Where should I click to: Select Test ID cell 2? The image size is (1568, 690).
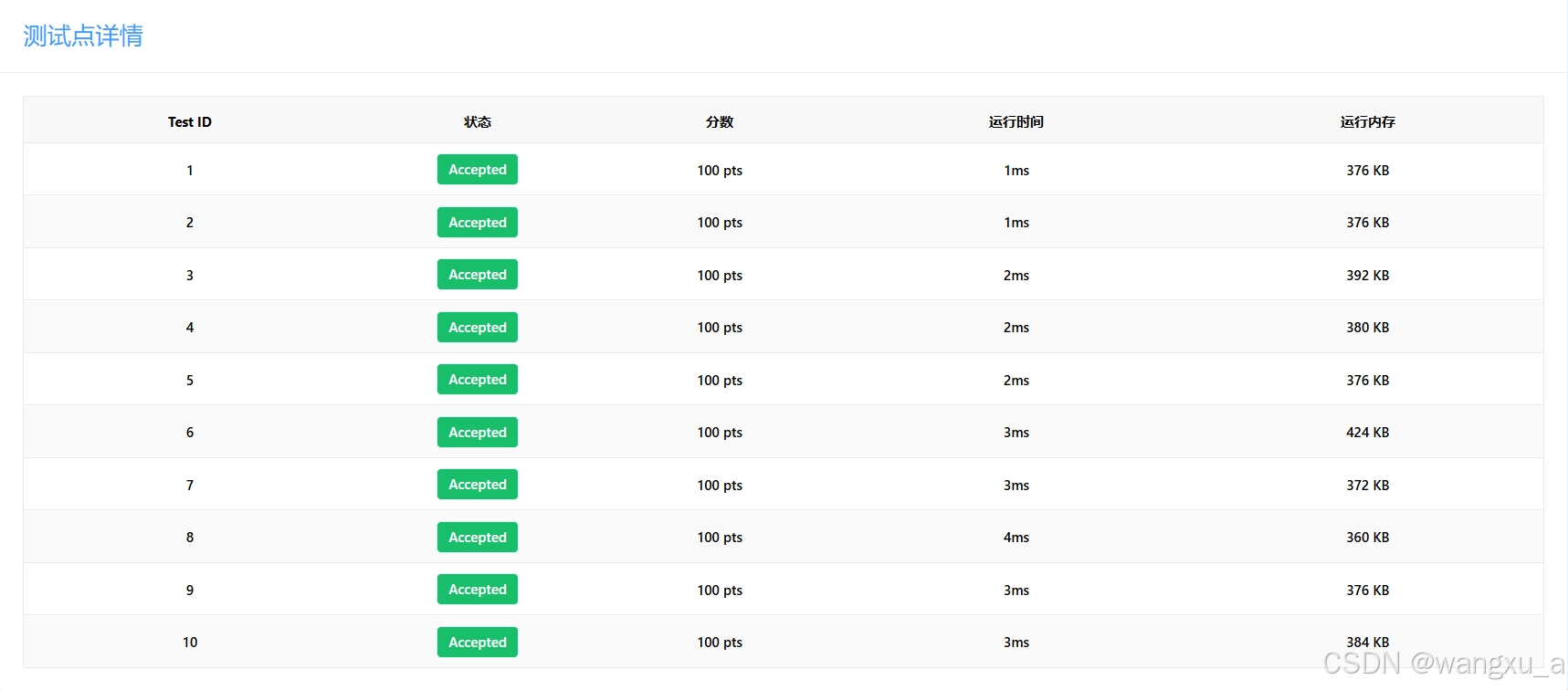(x=190, y=223)
